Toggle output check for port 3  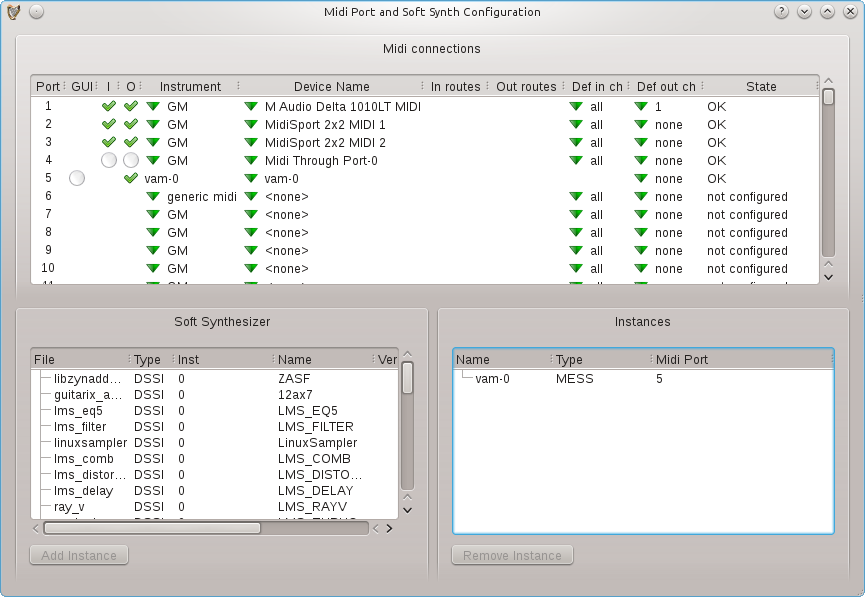[131, 142]
